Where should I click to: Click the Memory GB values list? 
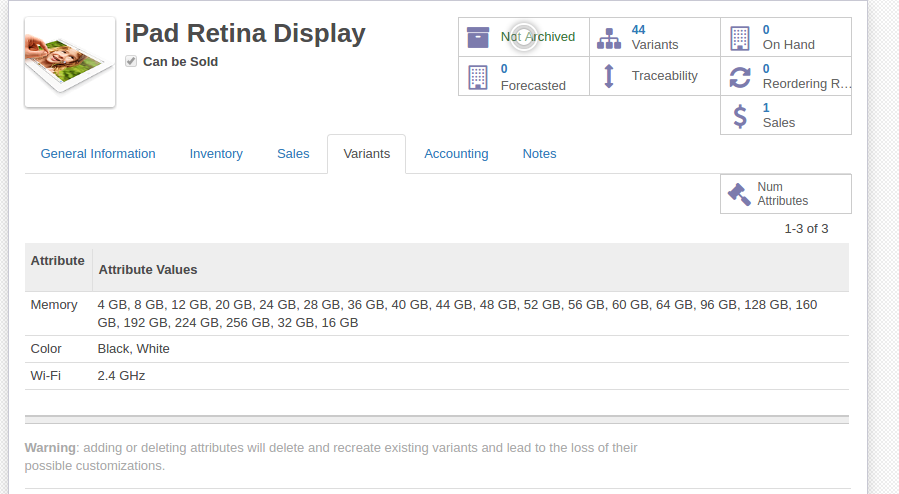[458, 313]
